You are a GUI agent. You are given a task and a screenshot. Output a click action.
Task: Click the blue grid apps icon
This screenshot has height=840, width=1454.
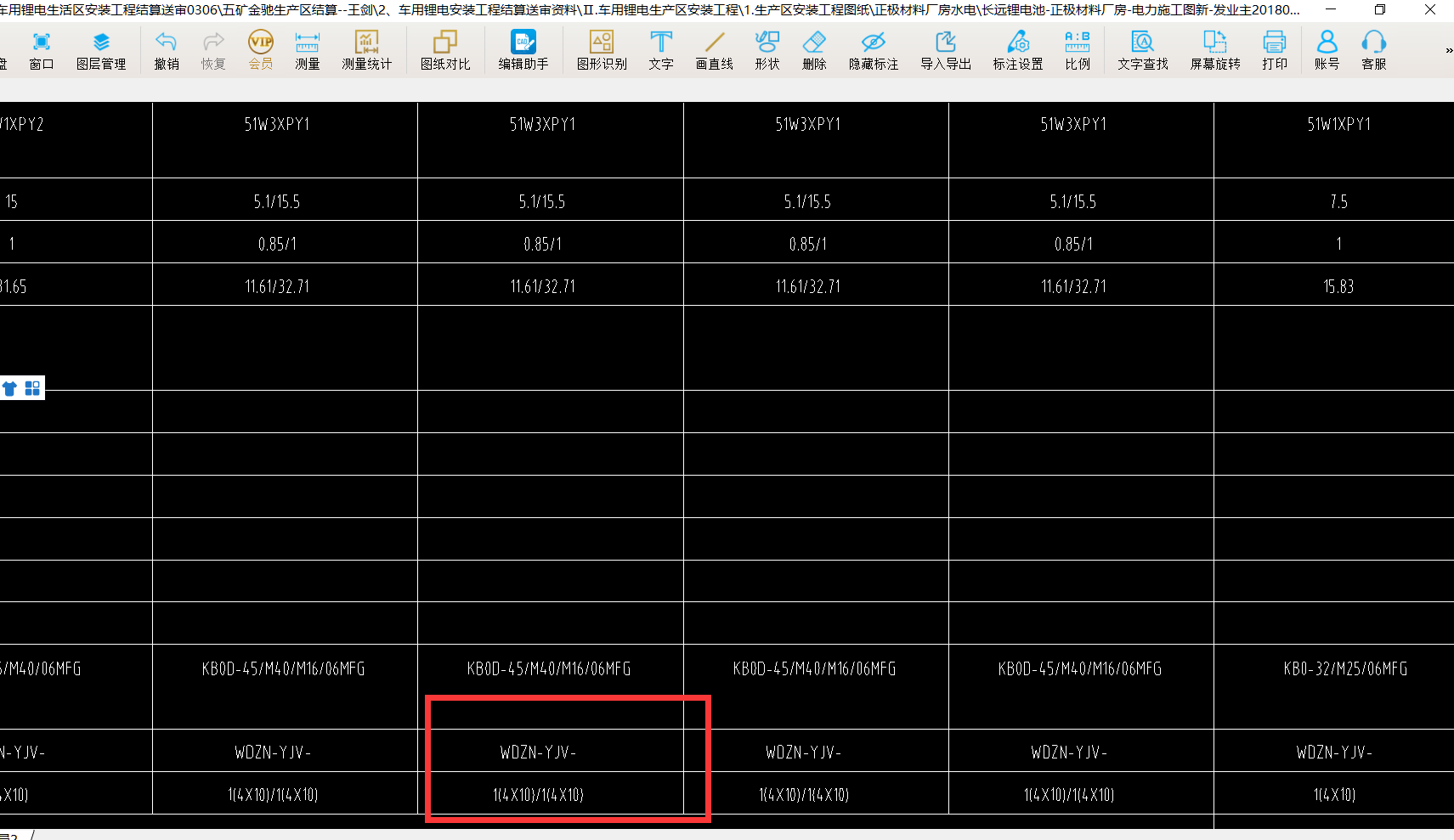click(x=32, y=388)
